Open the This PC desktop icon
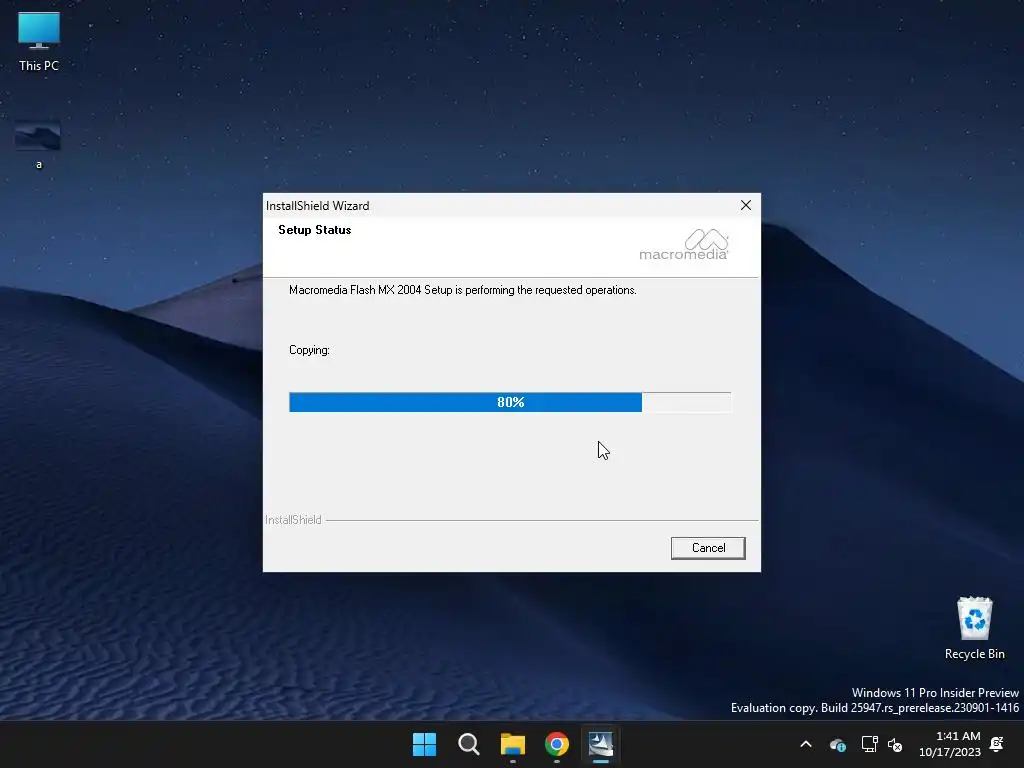1024x768 pixels. pos(39,42)
